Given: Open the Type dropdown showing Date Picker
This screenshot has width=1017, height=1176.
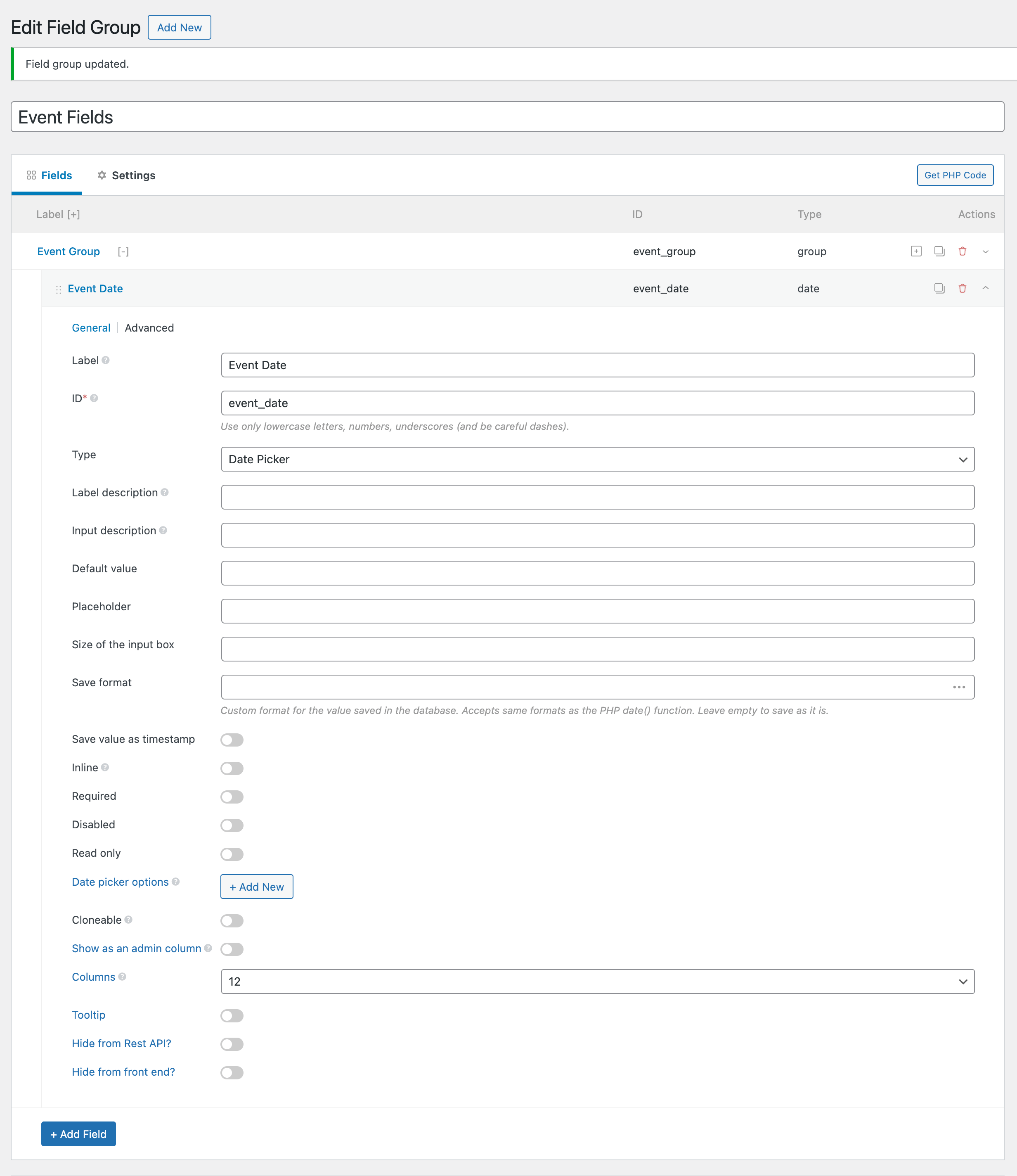Looking at the screenshot, I should pos(597,460).
